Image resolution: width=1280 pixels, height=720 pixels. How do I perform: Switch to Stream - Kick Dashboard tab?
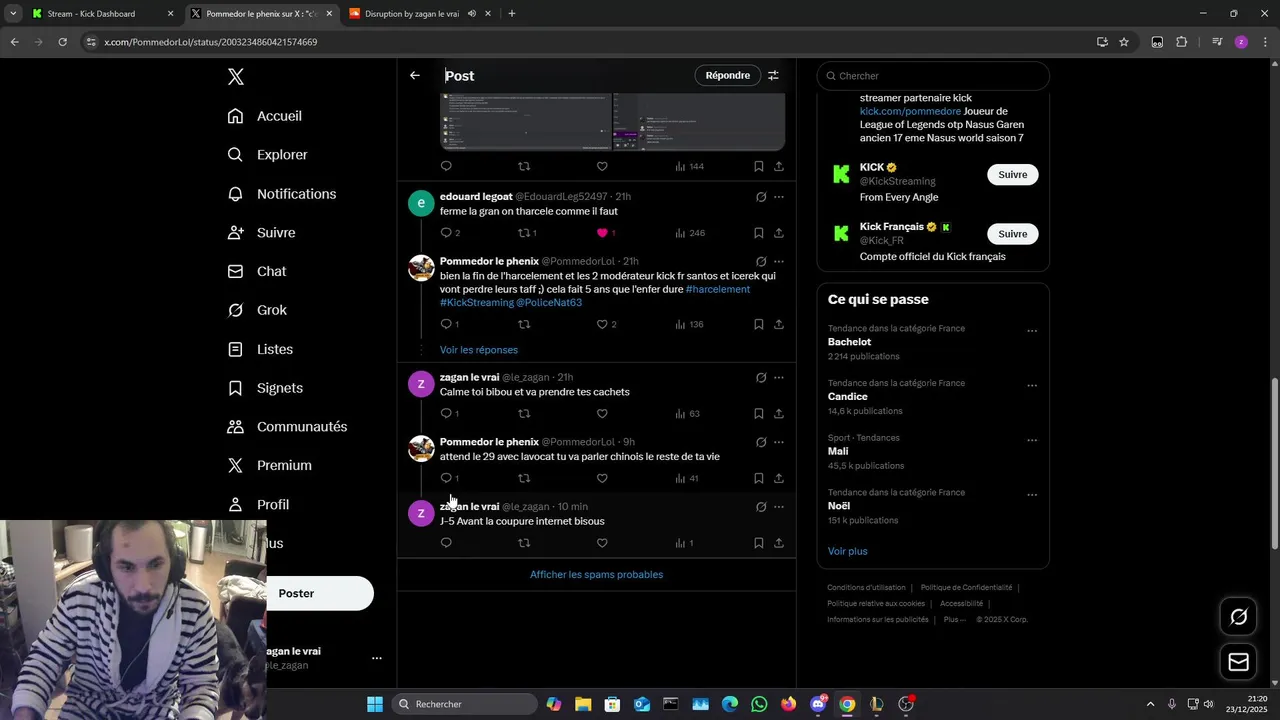pos(101,14)
